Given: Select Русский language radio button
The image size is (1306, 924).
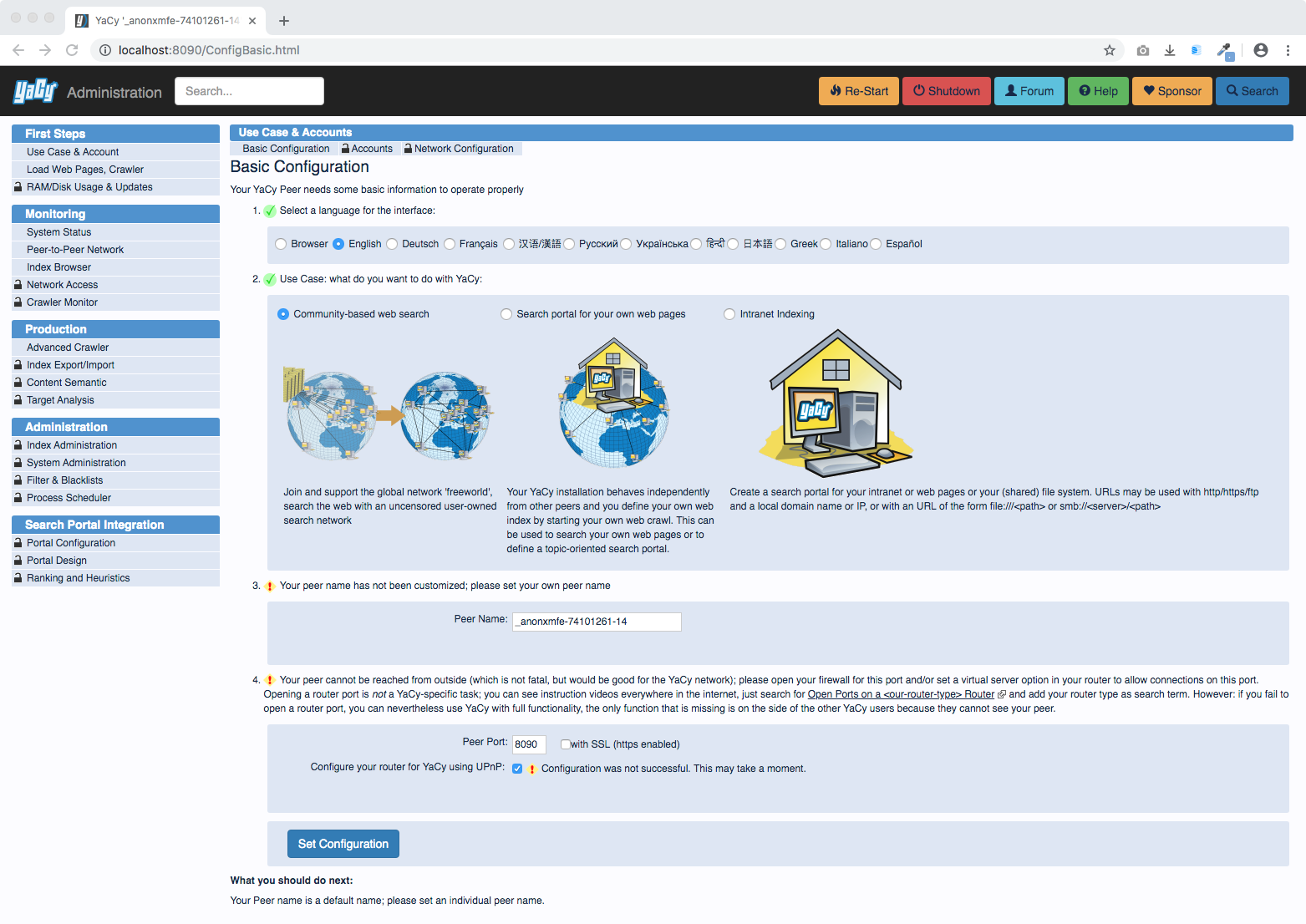Looking at the screenshot, I should 569,244.
